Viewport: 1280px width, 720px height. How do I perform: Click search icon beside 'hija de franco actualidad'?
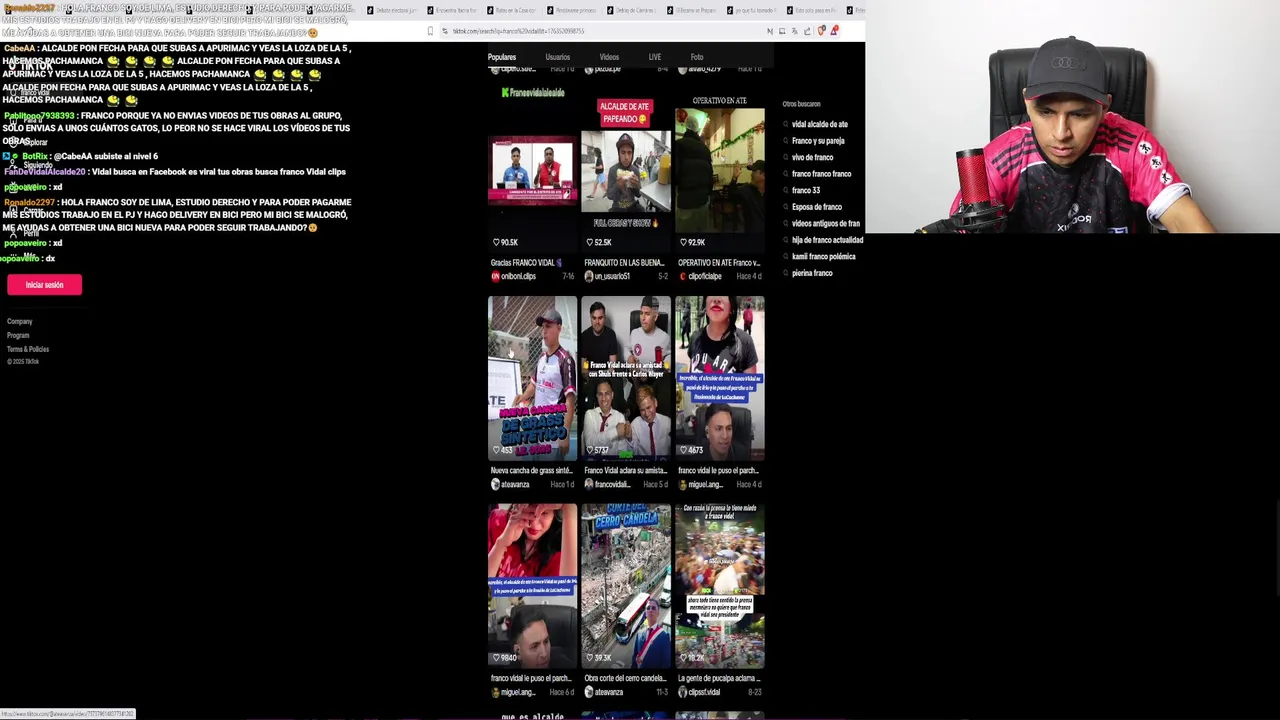click(786, 240)
